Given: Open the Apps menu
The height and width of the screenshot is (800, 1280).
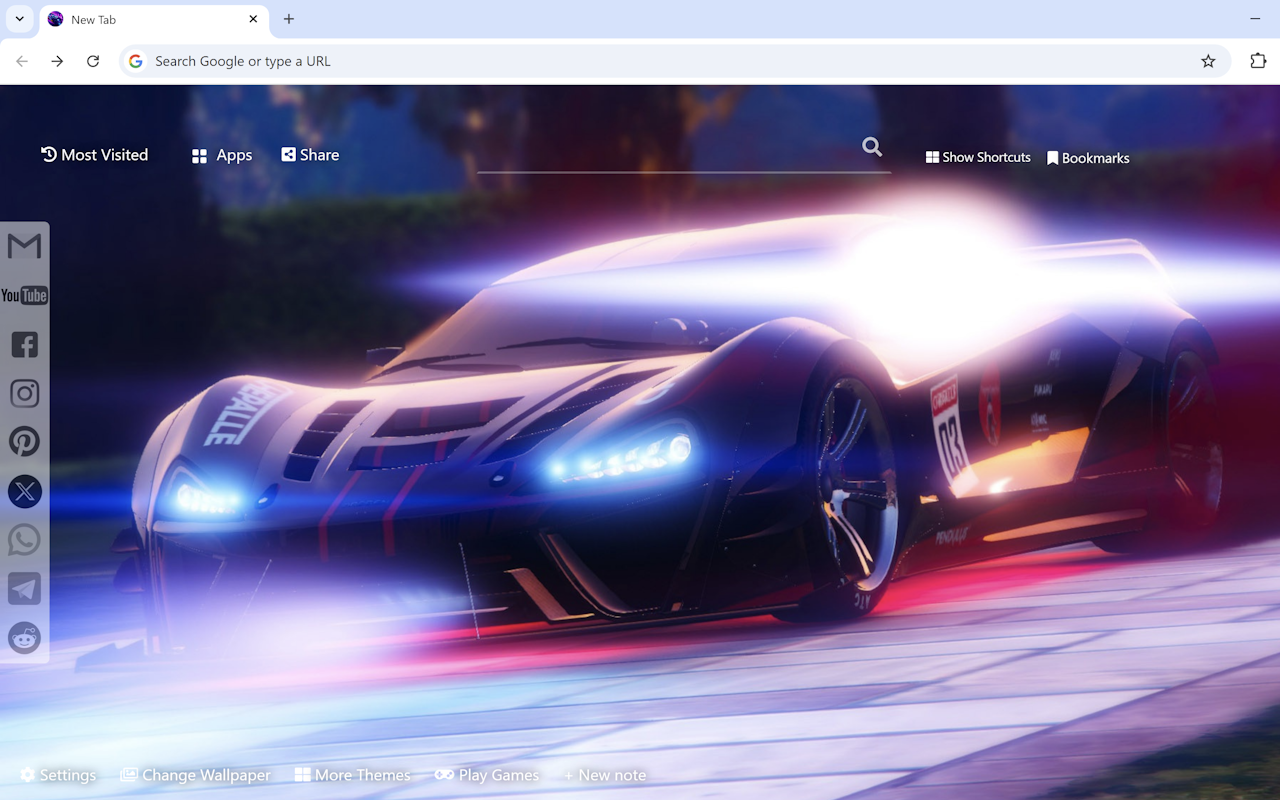Looking at the screenshot, I should click(220, 155).
